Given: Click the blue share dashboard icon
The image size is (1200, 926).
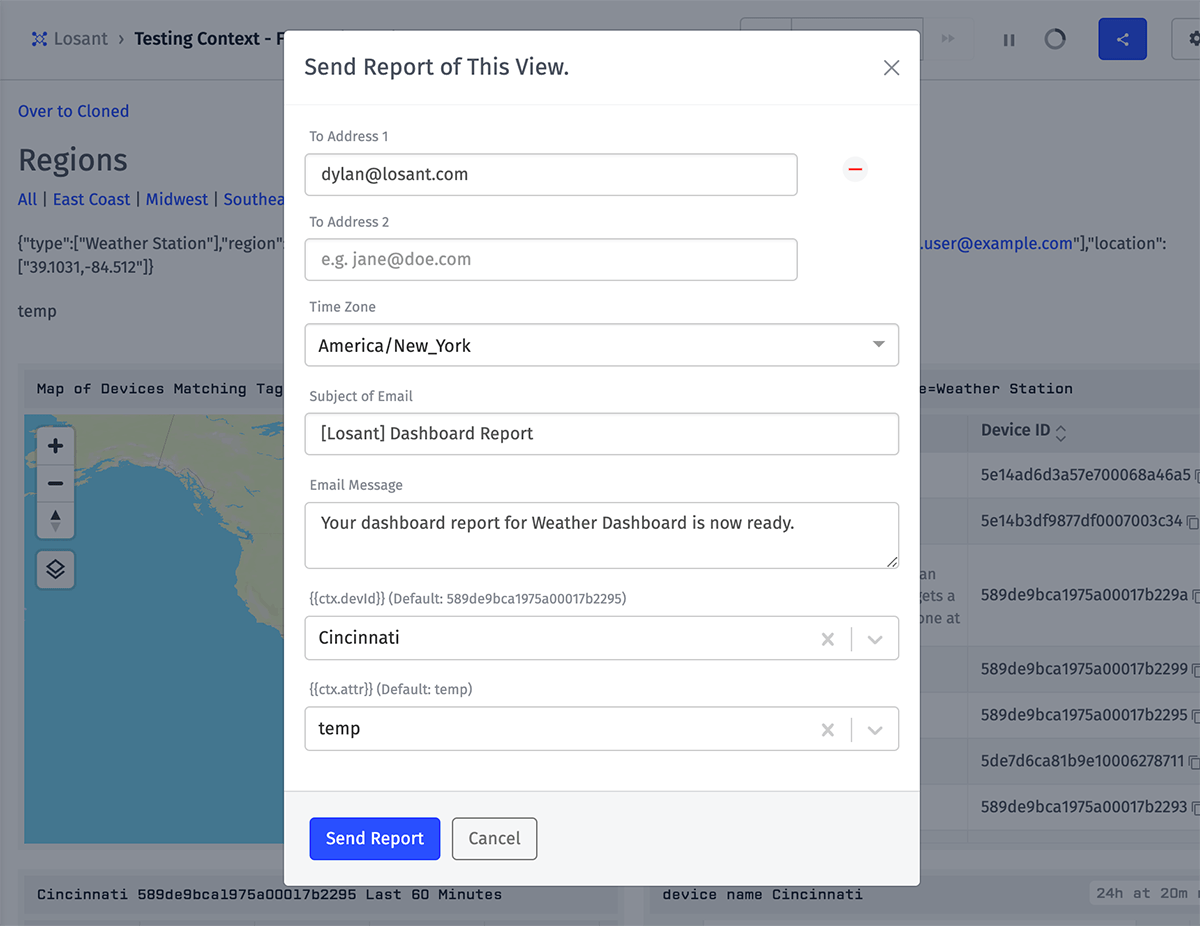Looking at the screenshot, I should [x=1122, y=38].
